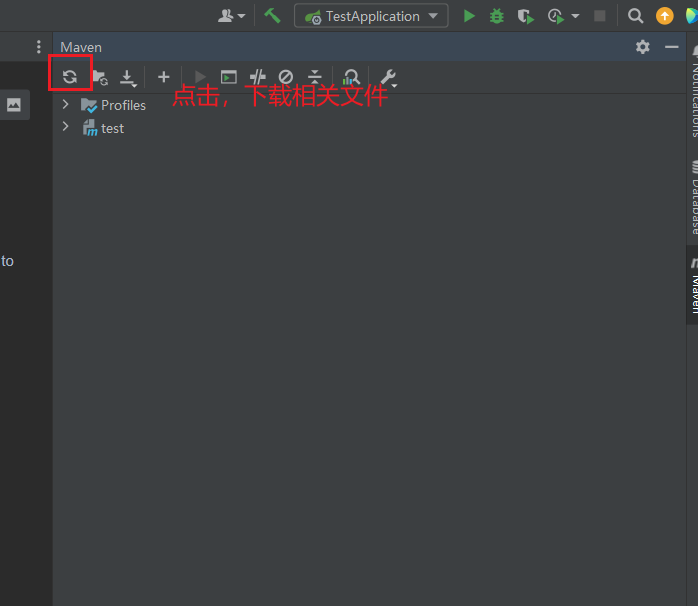
Task: Run TestApplication with Coverage
Action: (525, 16)
